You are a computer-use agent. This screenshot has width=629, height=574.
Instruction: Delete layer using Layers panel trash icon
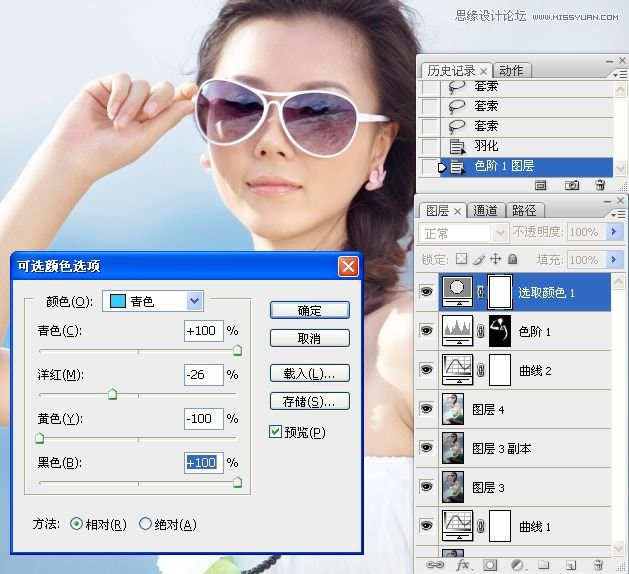[x=598, y=565]
